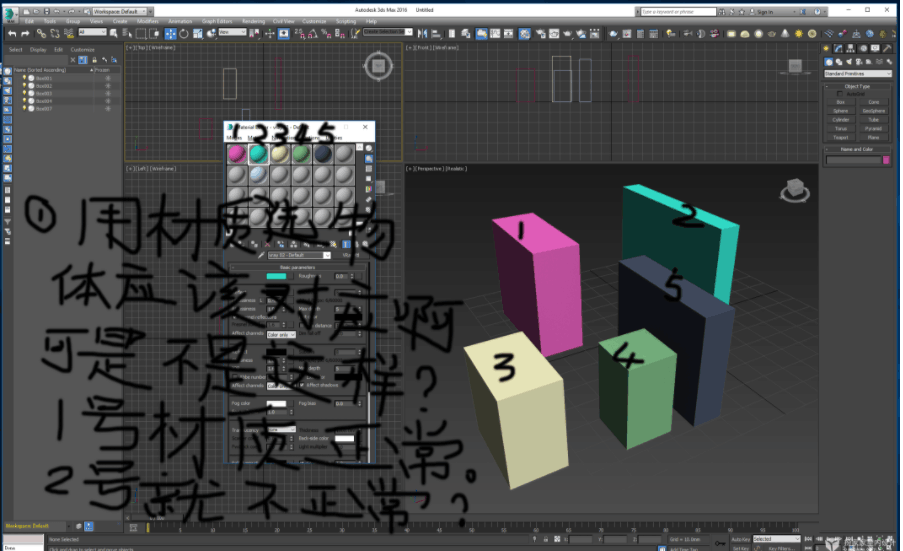The height and width of the screenshot is (551, 903).
Task: Open the Graph Editors menu
Action: [216, 20]
